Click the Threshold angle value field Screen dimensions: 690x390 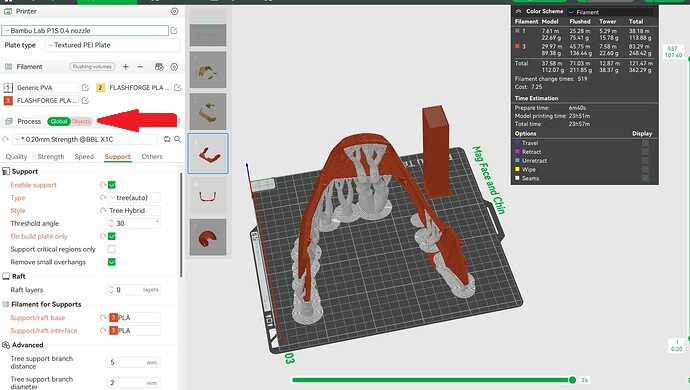134,223
